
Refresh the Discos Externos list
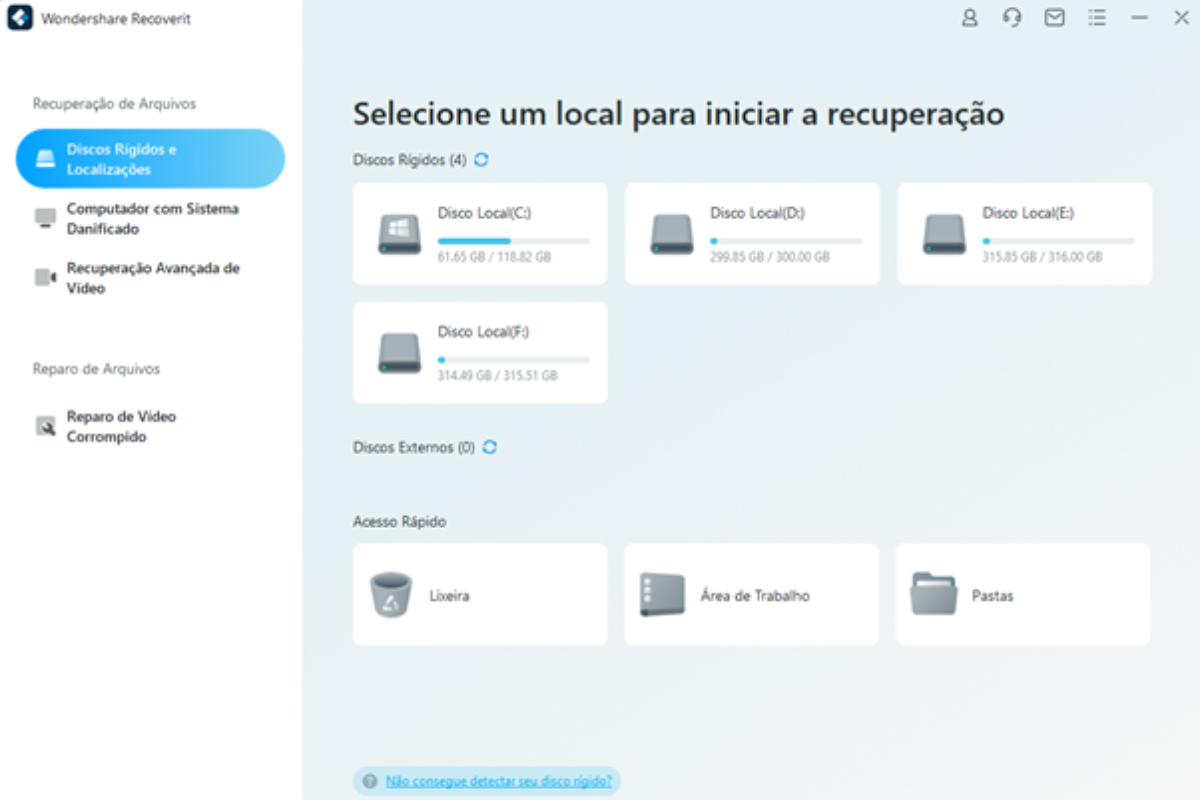click(489, 448)
